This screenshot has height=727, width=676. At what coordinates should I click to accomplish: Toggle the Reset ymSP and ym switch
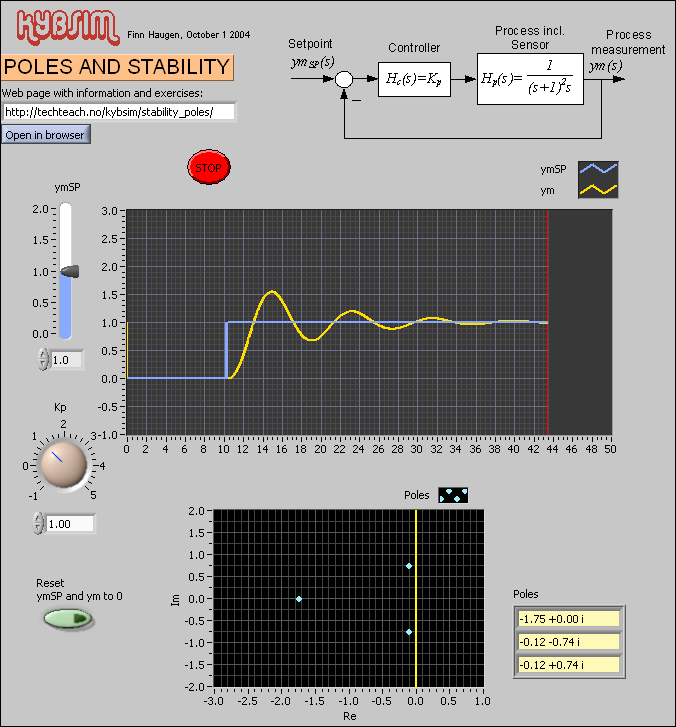69,620
